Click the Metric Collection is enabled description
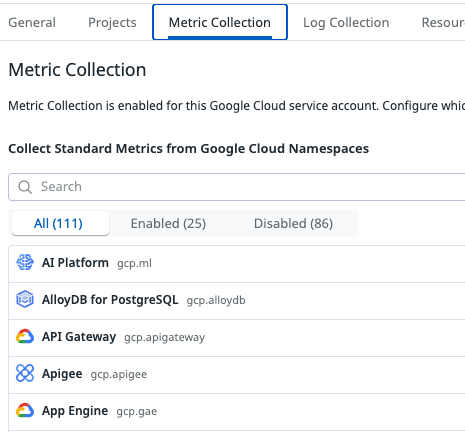 tap(237, 106)
